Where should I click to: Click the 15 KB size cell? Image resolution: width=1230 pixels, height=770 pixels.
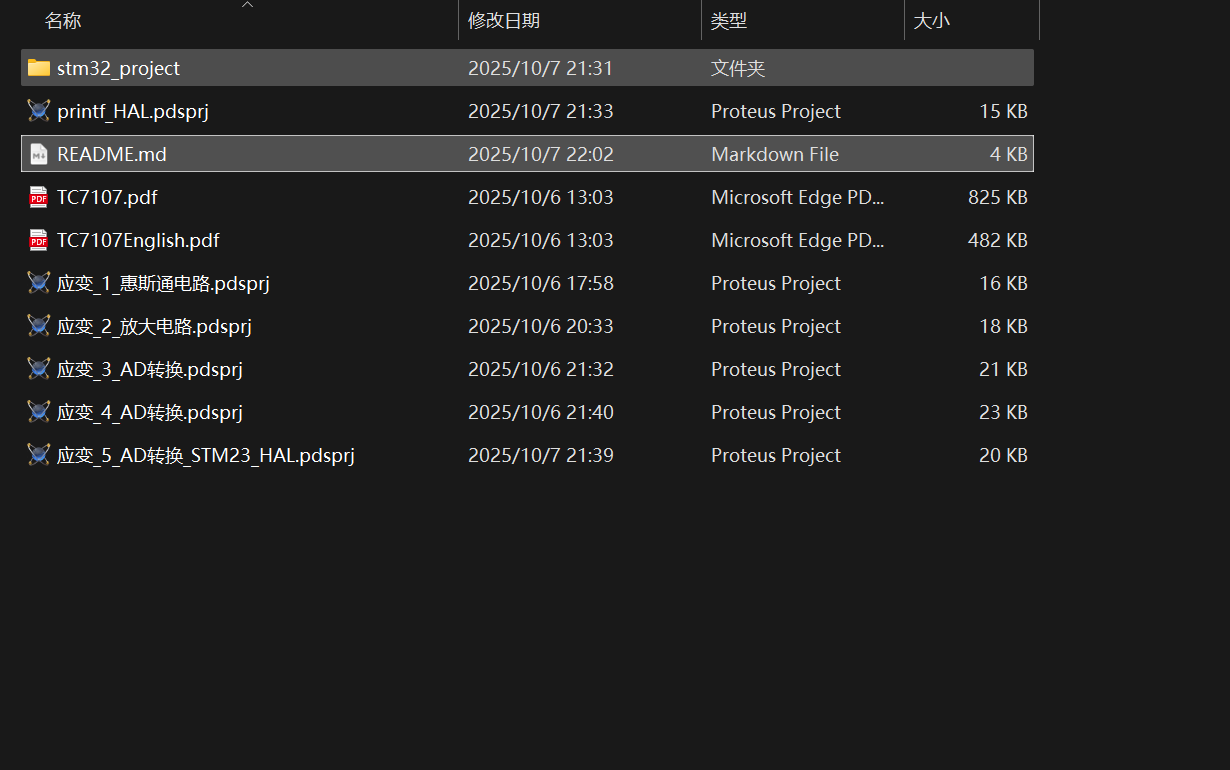[x=1003, y=111]
